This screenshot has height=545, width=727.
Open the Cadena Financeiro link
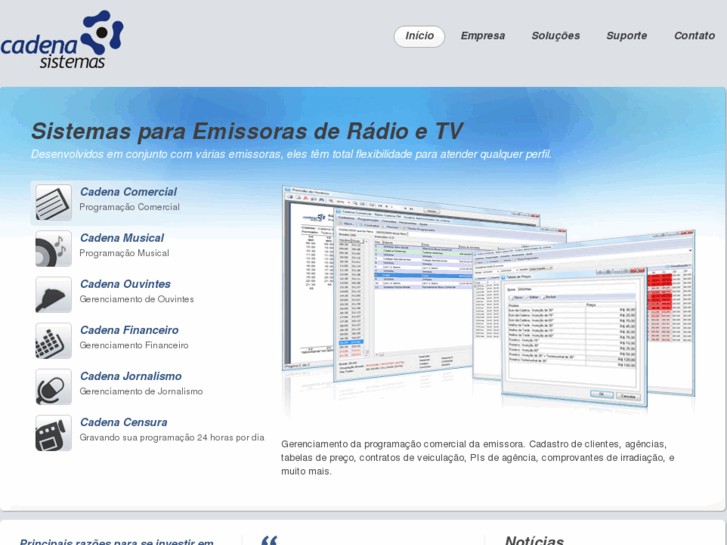[129, 330]
